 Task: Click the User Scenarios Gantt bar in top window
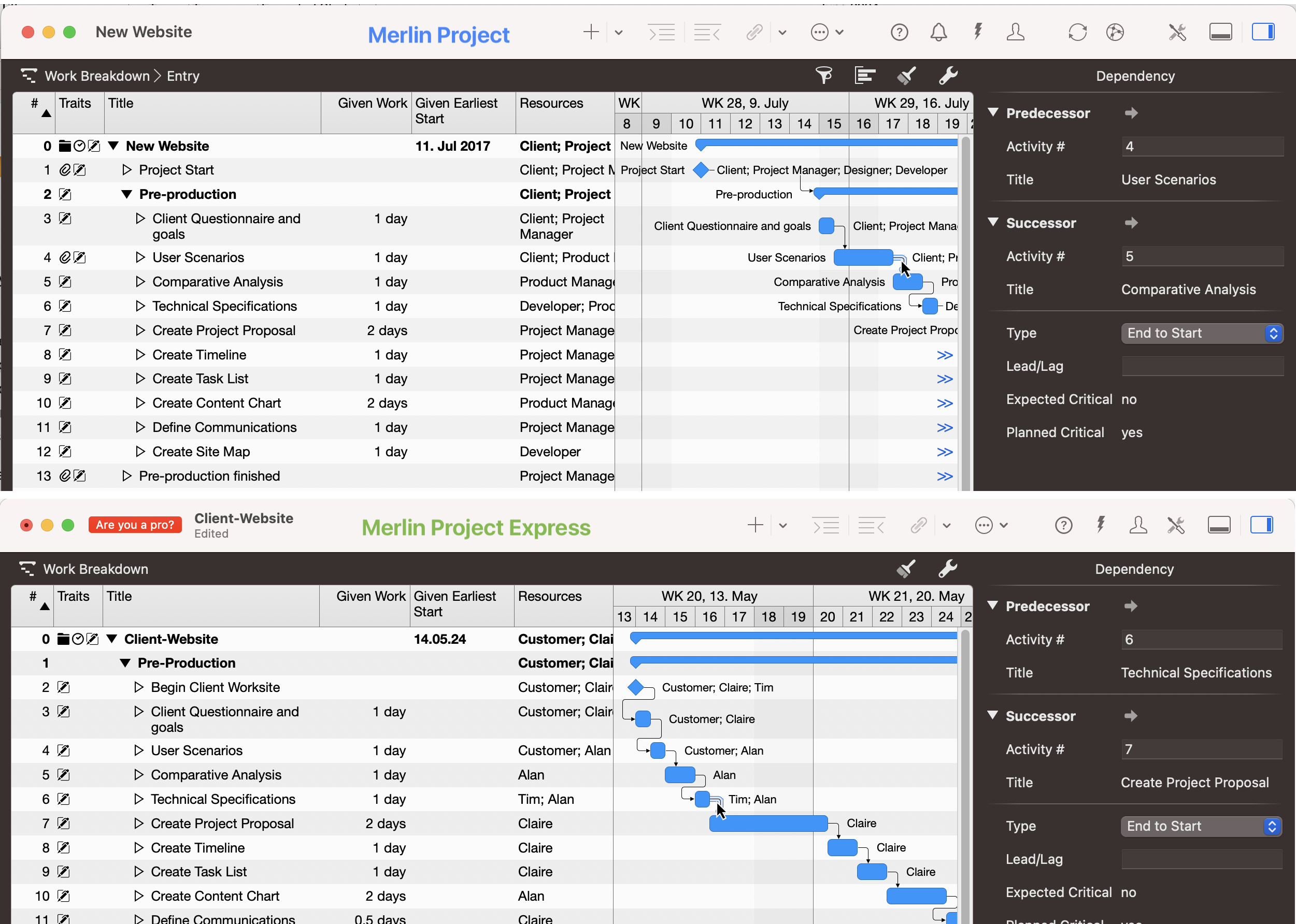coord(863,258)
